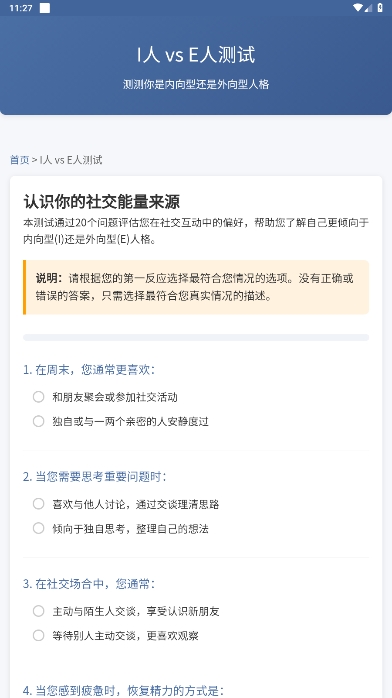Choose 喜欢与他人讨论，通过交谈理清思路
The height and width of the screenshot is (698, 392).
(39, 504)
